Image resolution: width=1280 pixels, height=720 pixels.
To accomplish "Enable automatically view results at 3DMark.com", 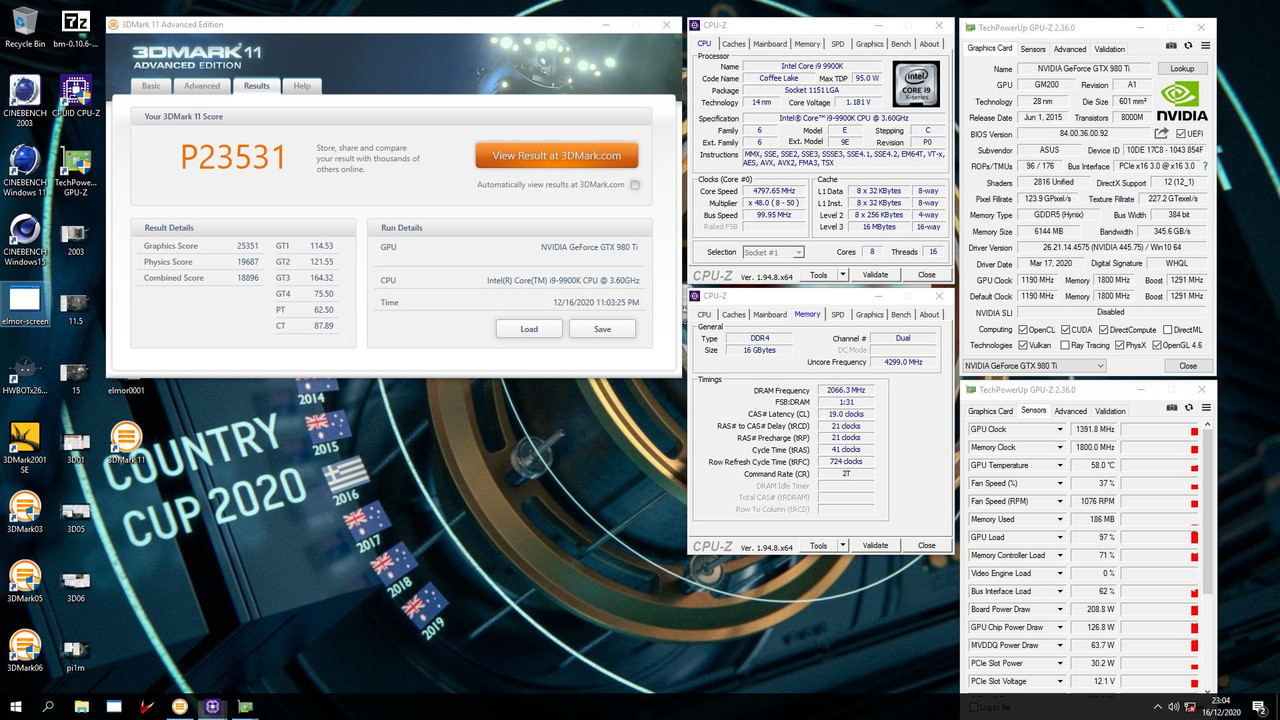I will click(x=635, y=185).
